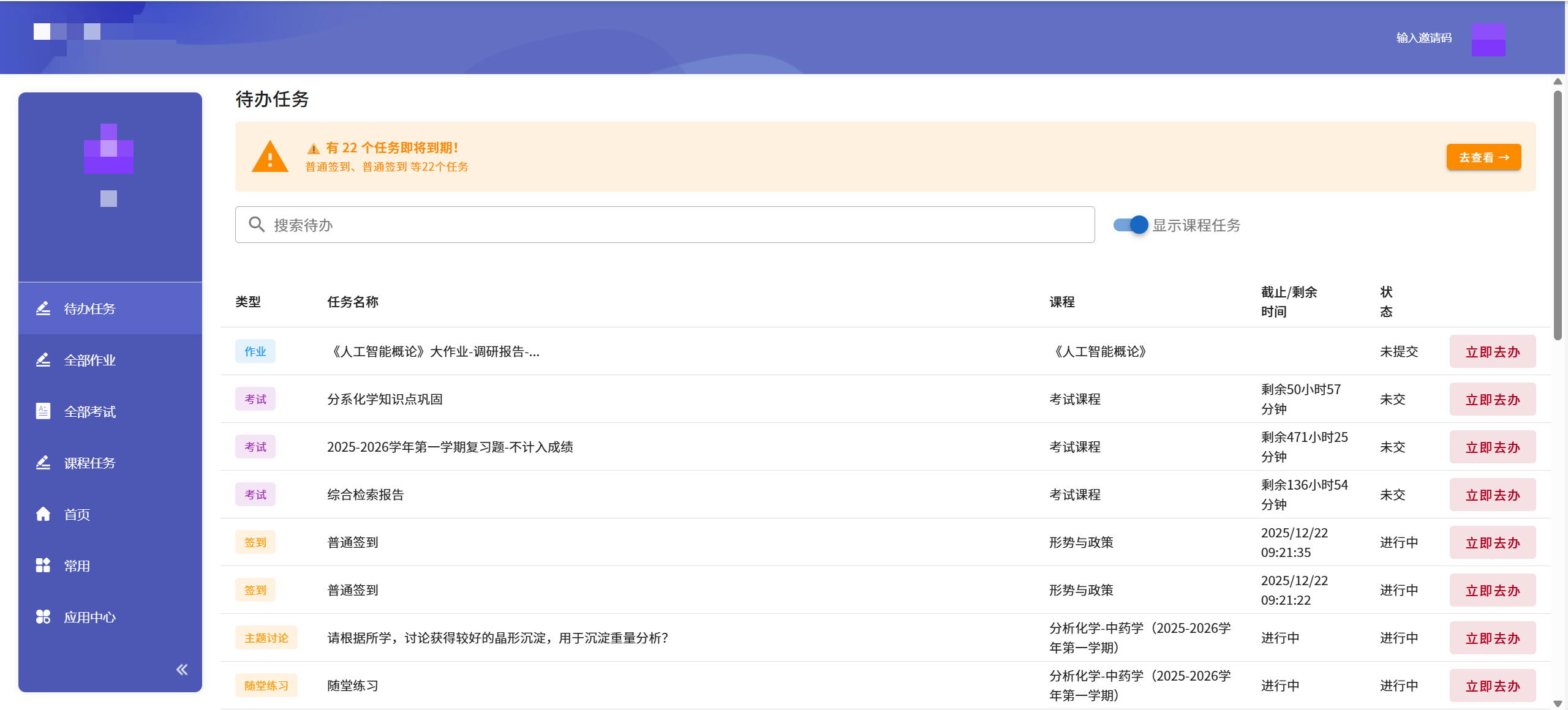Click the 签到 badge of 普通签到
The image size is (1568, 710).
click(255, 542)
